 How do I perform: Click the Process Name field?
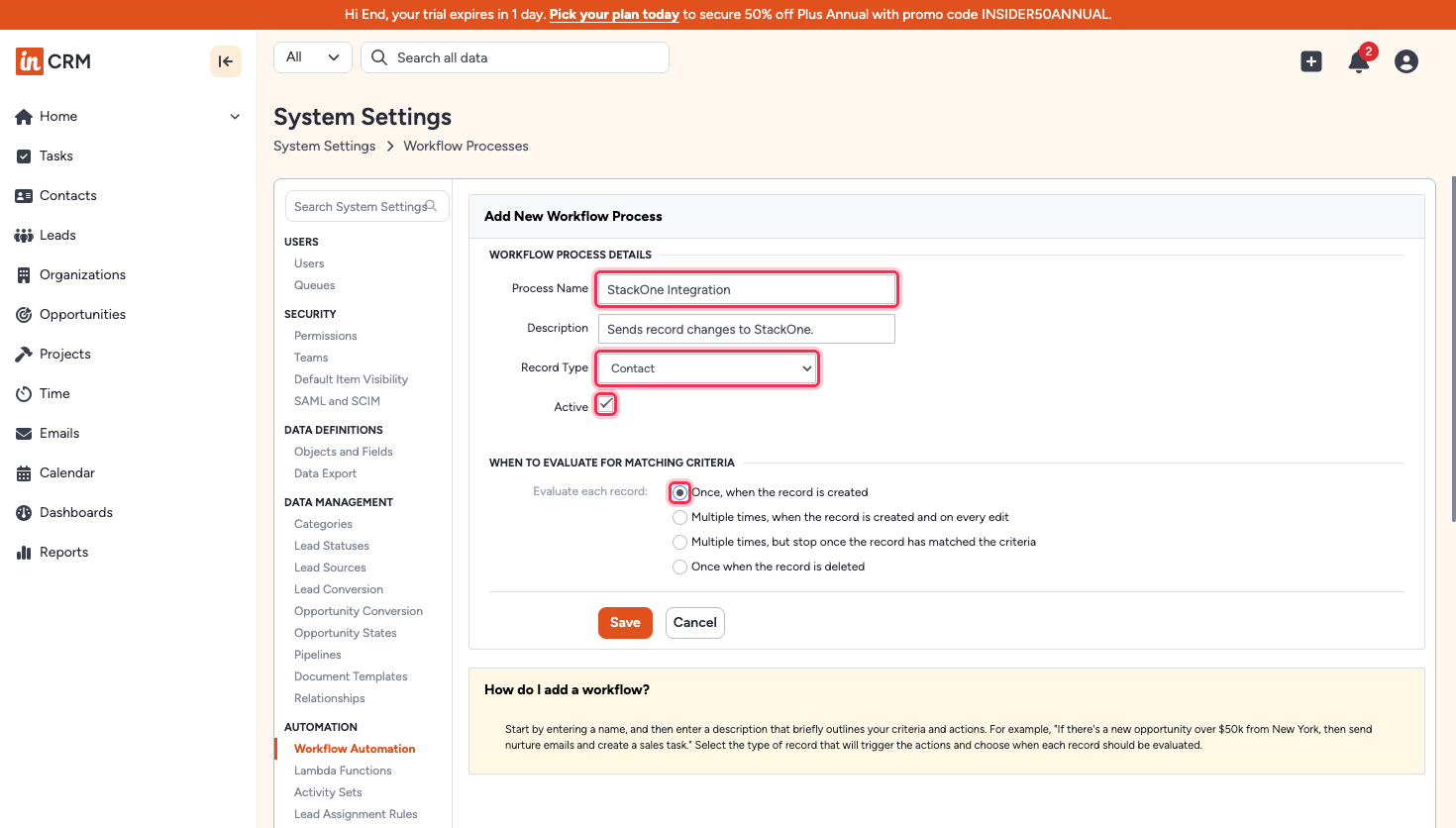747,289
